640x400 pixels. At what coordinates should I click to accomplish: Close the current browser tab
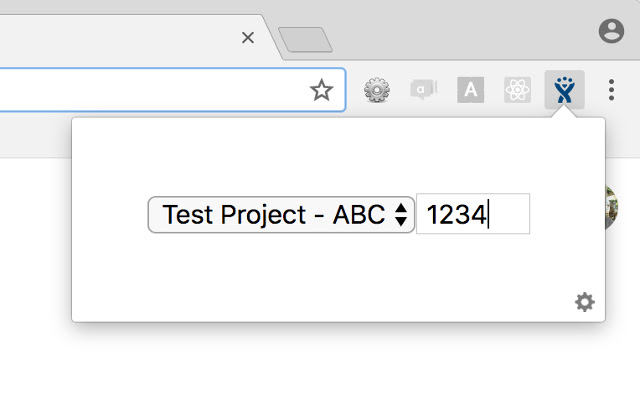point(248,38)
